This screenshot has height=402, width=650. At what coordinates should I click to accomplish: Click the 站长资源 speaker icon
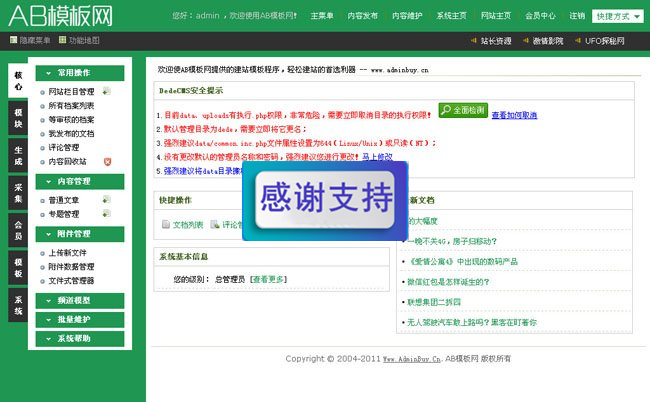(x=474, y=41)
